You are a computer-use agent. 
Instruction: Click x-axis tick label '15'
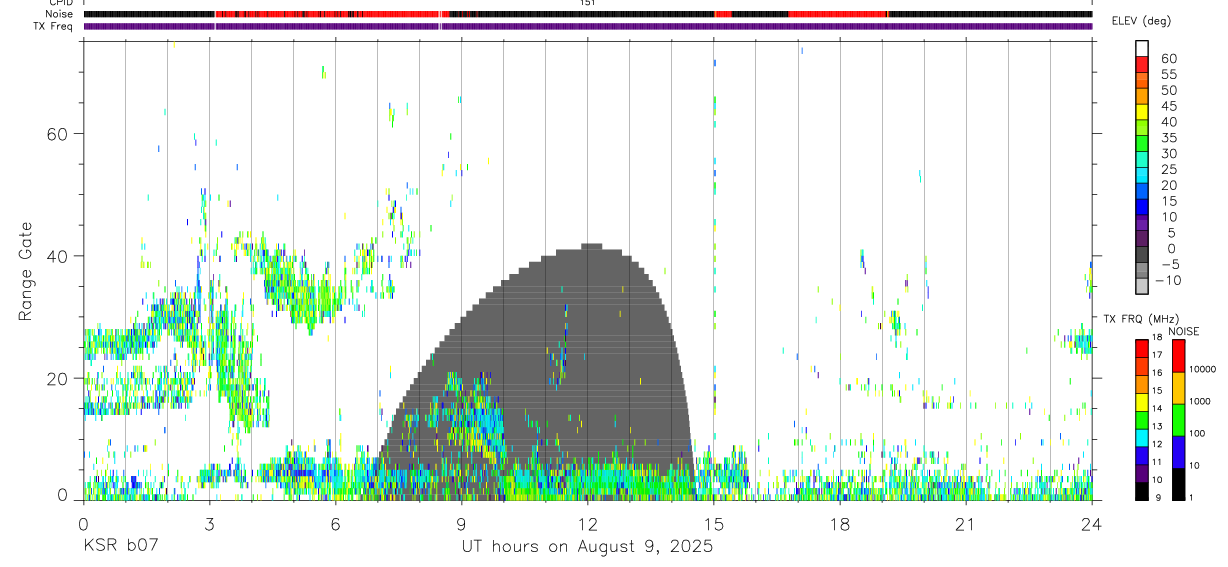click(714, 523)
